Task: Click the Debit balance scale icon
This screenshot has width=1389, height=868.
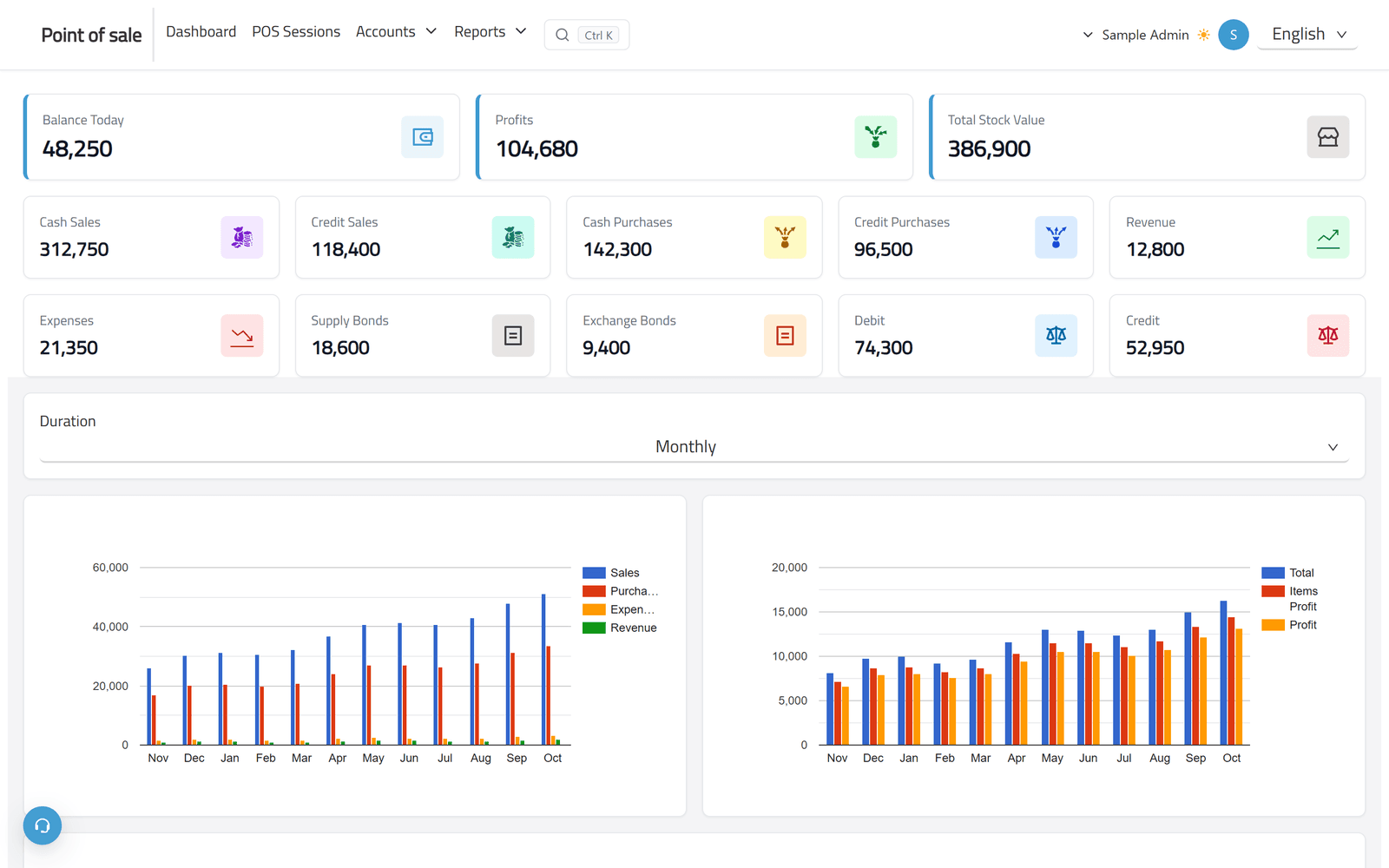Action: (x=1056, y=335)
